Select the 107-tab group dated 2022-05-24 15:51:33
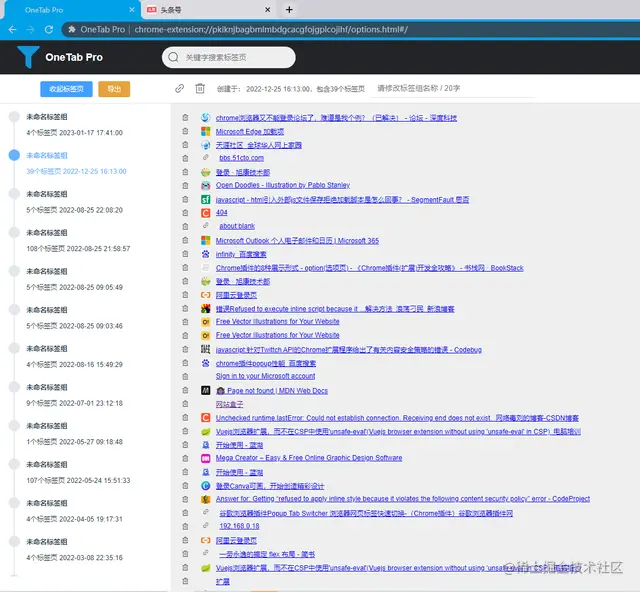The height and width of the screenshot is (592, 640). (78, 472)
